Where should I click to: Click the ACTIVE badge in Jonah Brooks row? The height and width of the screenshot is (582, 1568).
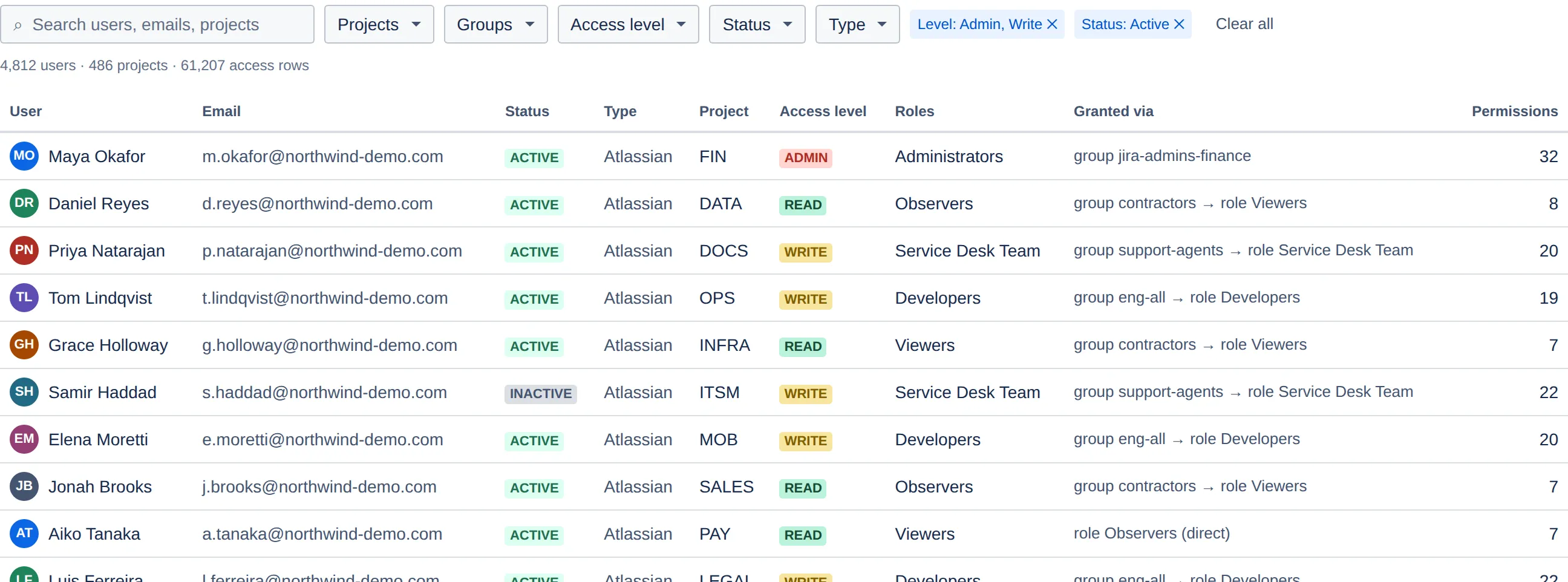pyautogui.click(x=534, y=488)
